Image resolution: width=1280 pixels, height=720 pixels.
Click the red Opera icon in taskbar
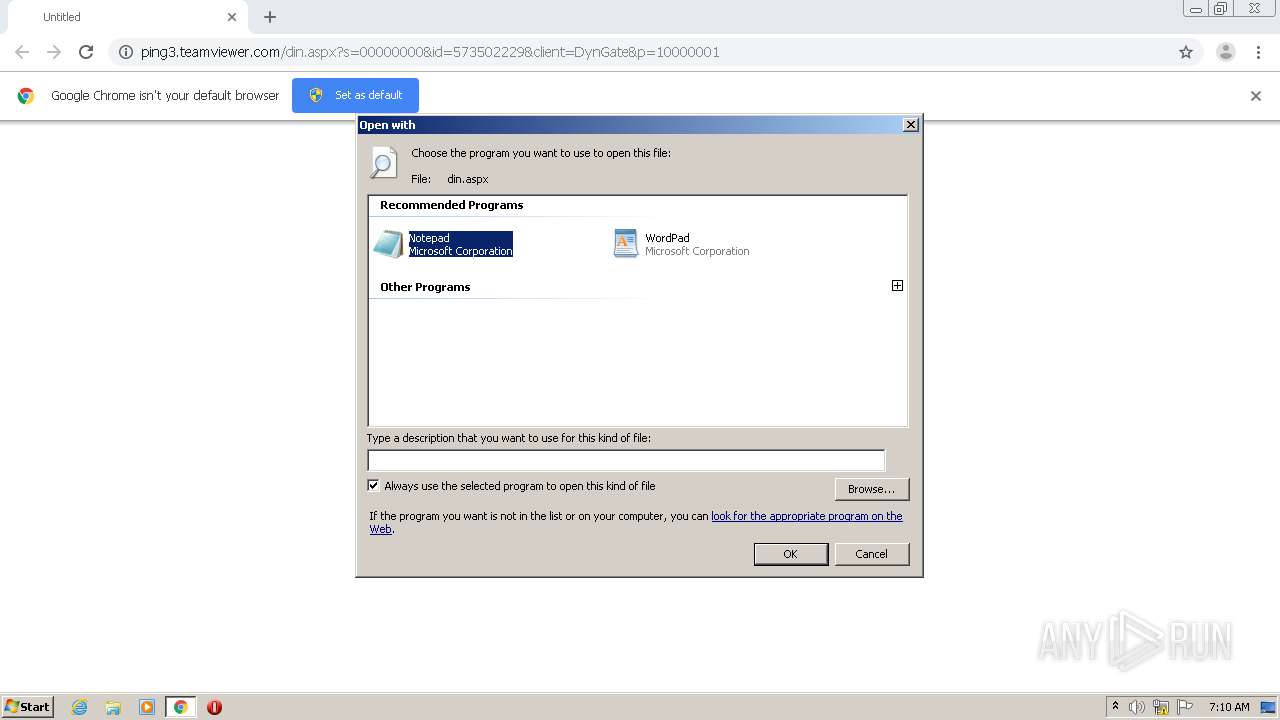214,707
